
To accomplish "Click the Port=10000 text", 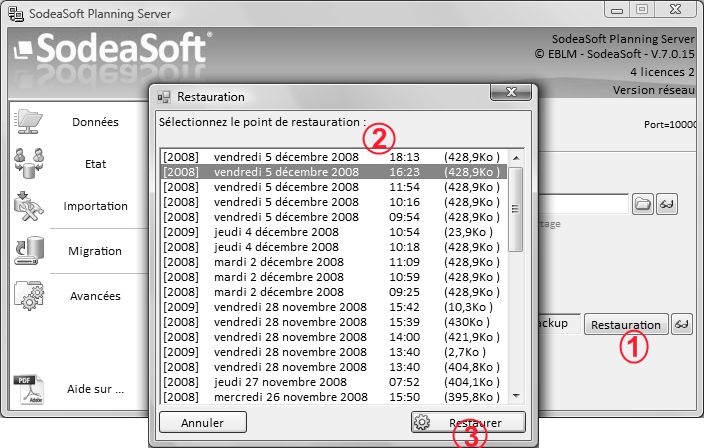I will point(670,125).
